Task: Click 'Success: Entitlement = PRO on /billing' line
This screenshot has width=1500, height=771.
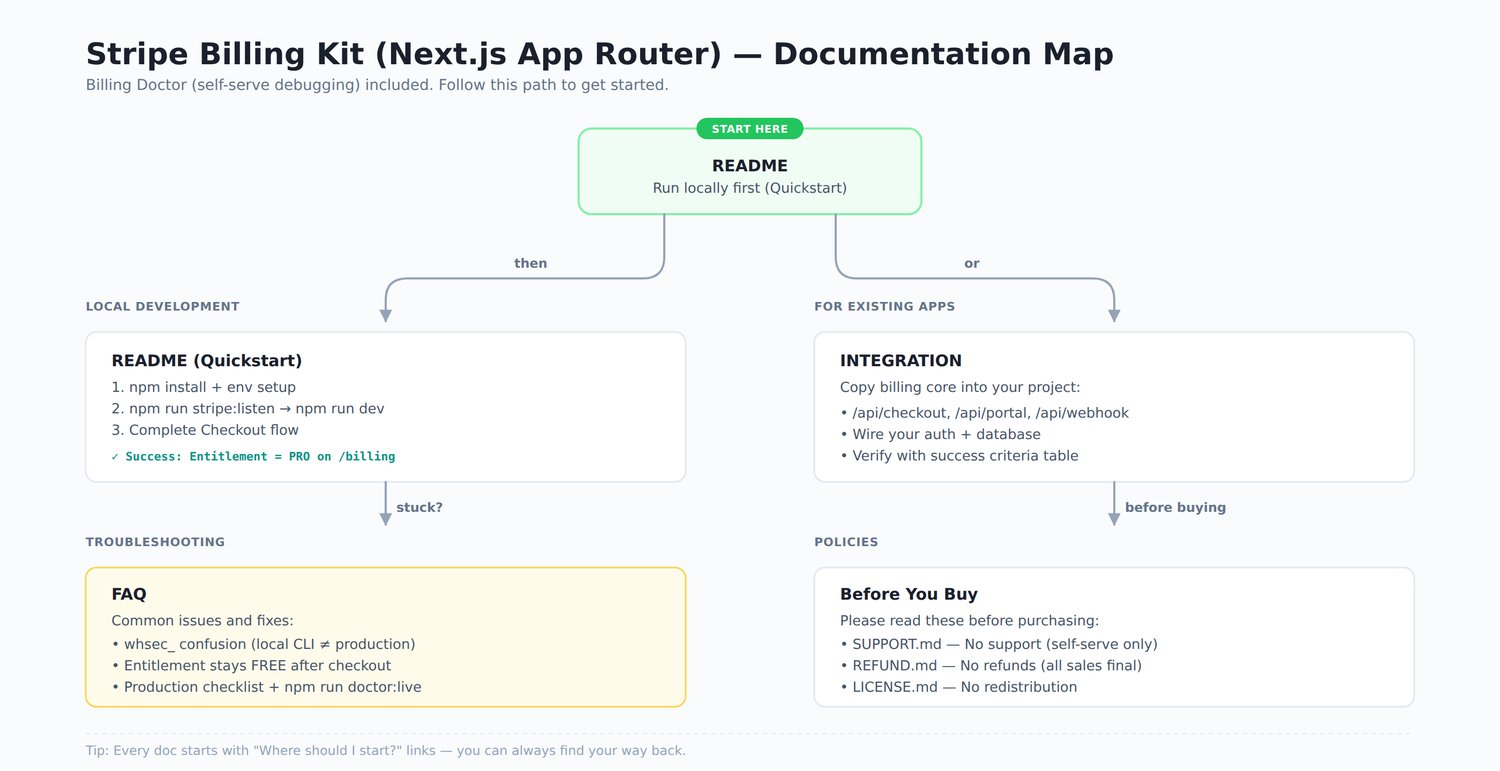Action: (253, 457)
